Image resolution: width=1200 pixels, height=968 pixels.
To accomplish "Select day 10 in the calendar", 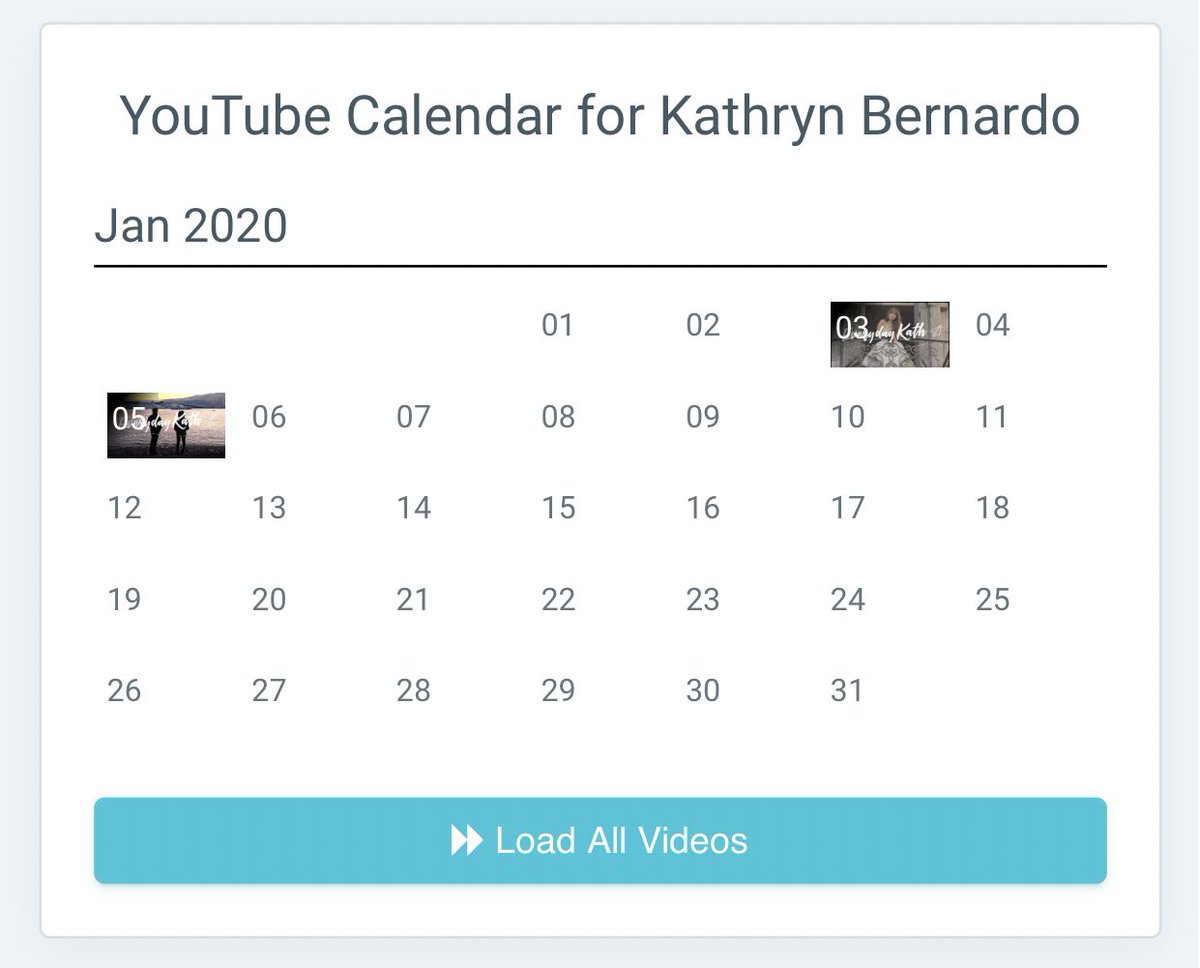I will pos(848,416).
